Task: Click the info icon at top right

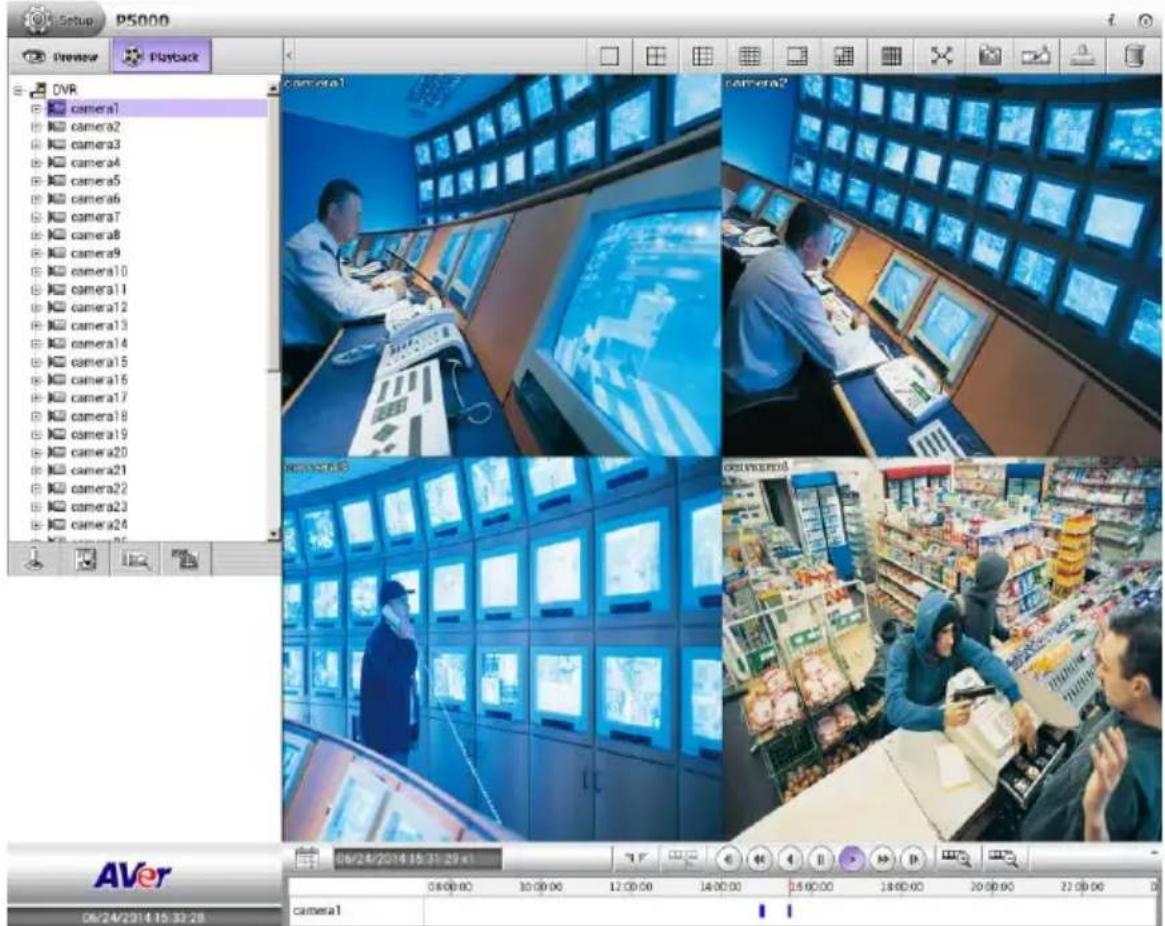Action: [1112, 21]
